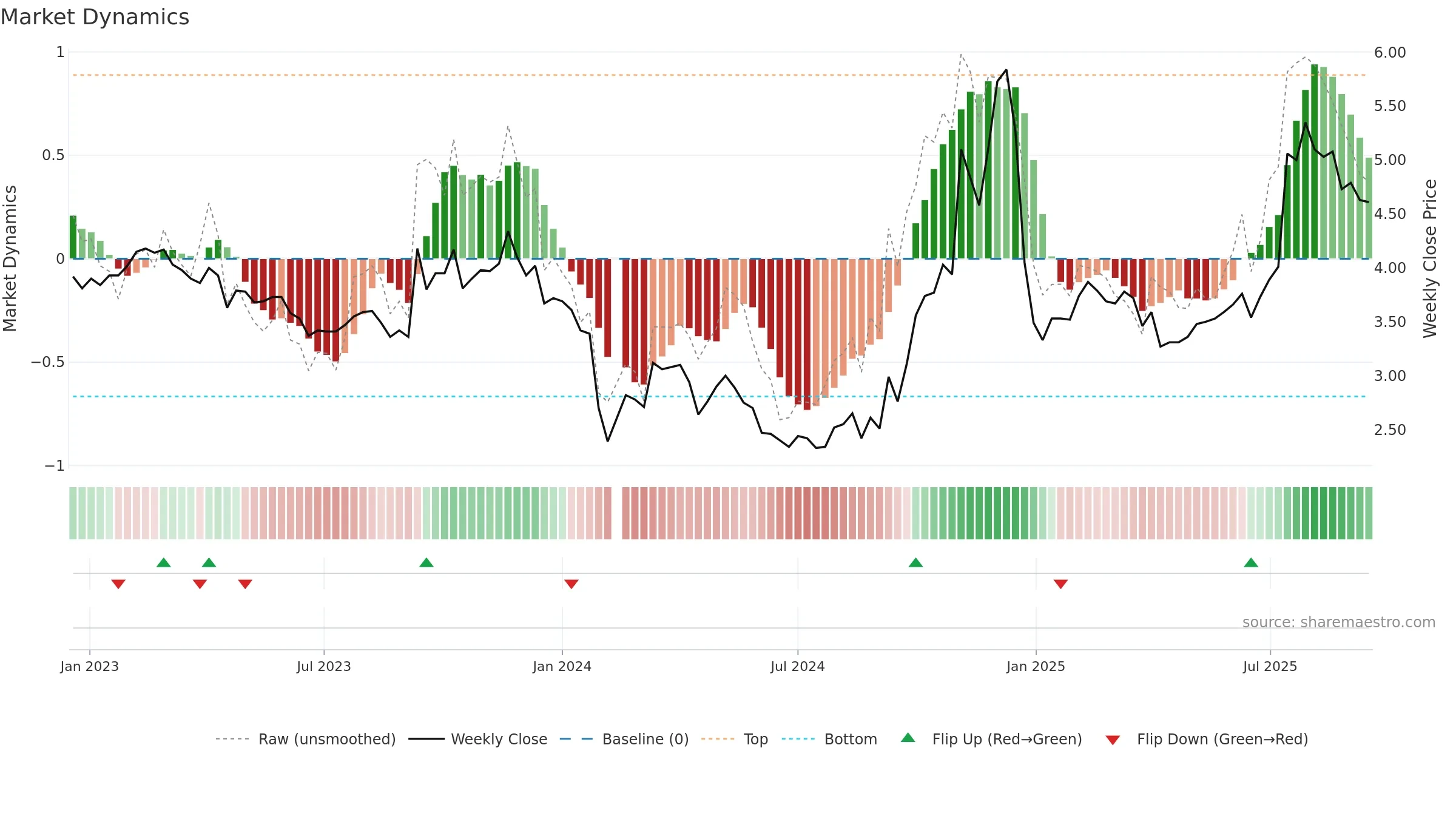Click the red flip-down marker in January 2024
The height and width of the screenshot is (819, 1456).
coord(571,584)
